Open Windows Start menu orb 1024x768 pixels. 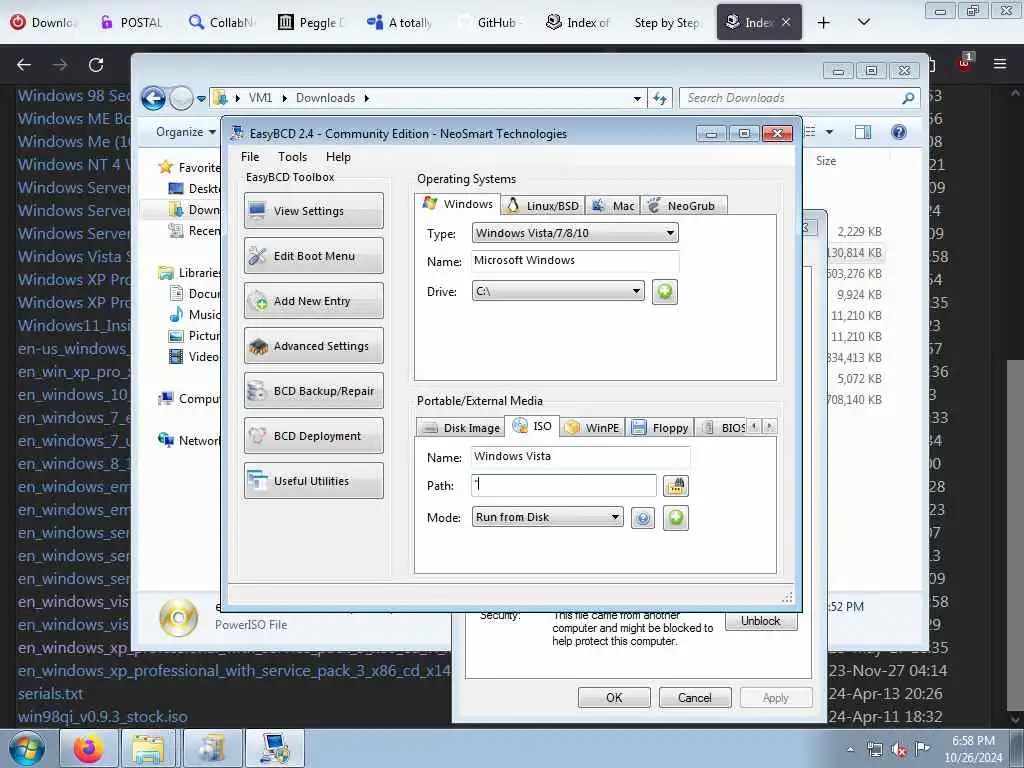(x=26, y=748)
